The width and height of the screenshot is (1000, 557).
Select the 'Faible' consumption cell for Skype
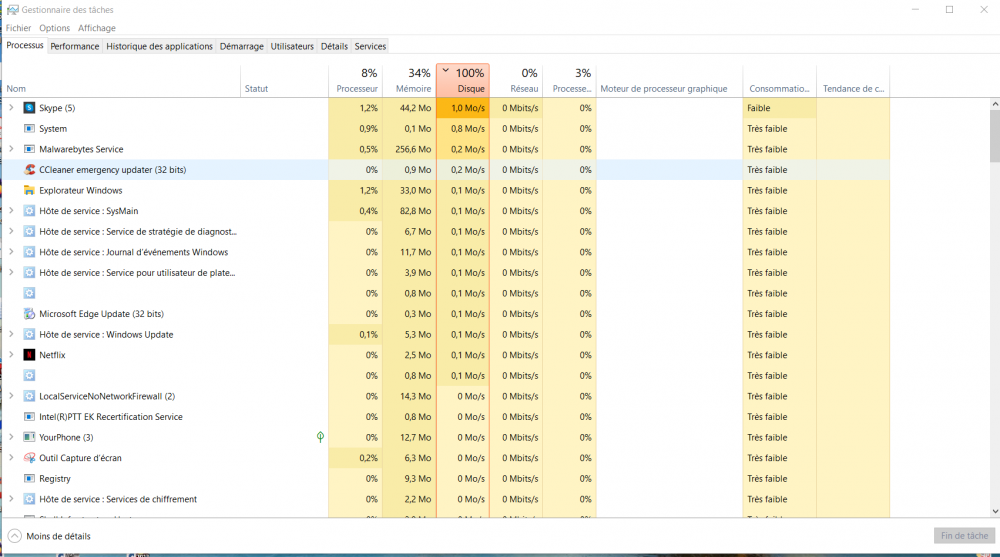[779, 108]
